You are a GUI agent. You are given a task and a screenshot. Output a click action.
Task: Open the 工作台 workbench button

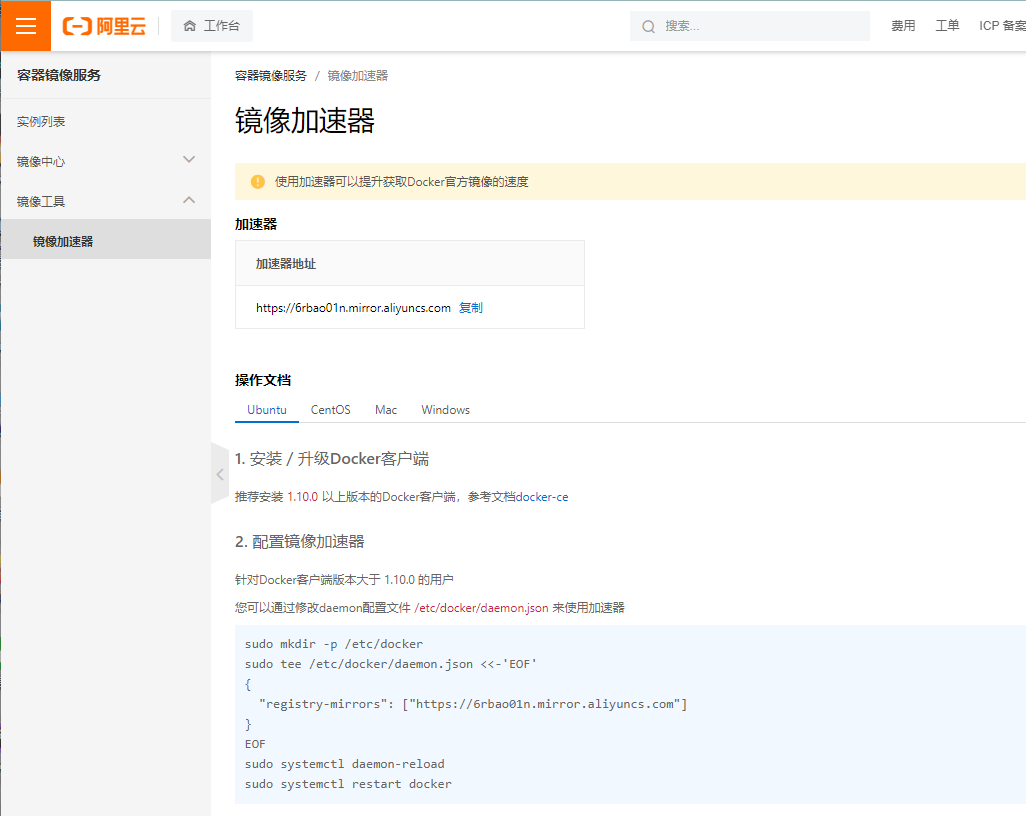212,26
